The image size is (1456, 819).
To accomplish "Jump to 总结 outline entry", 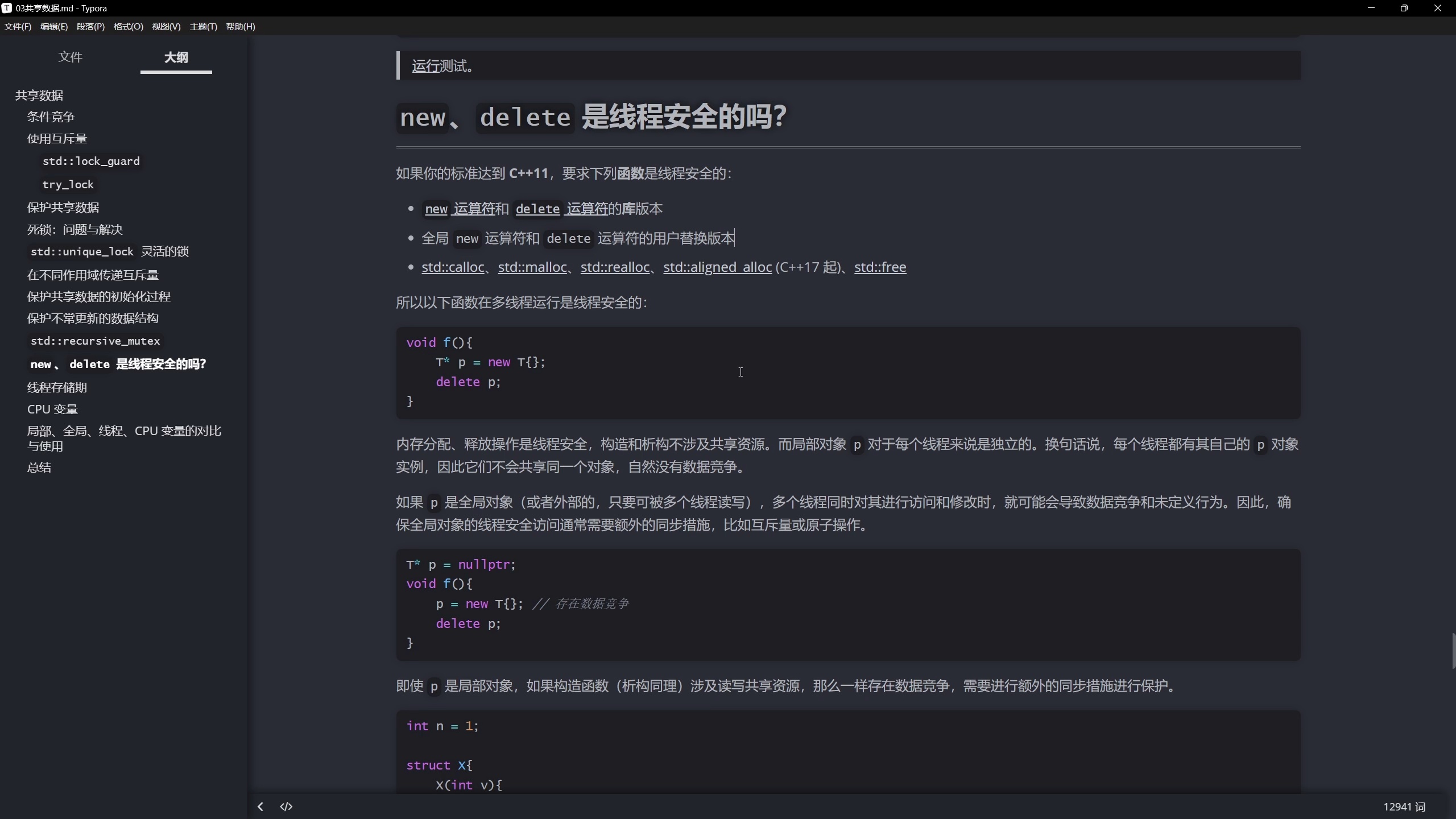I will click(x=39, y=467).
